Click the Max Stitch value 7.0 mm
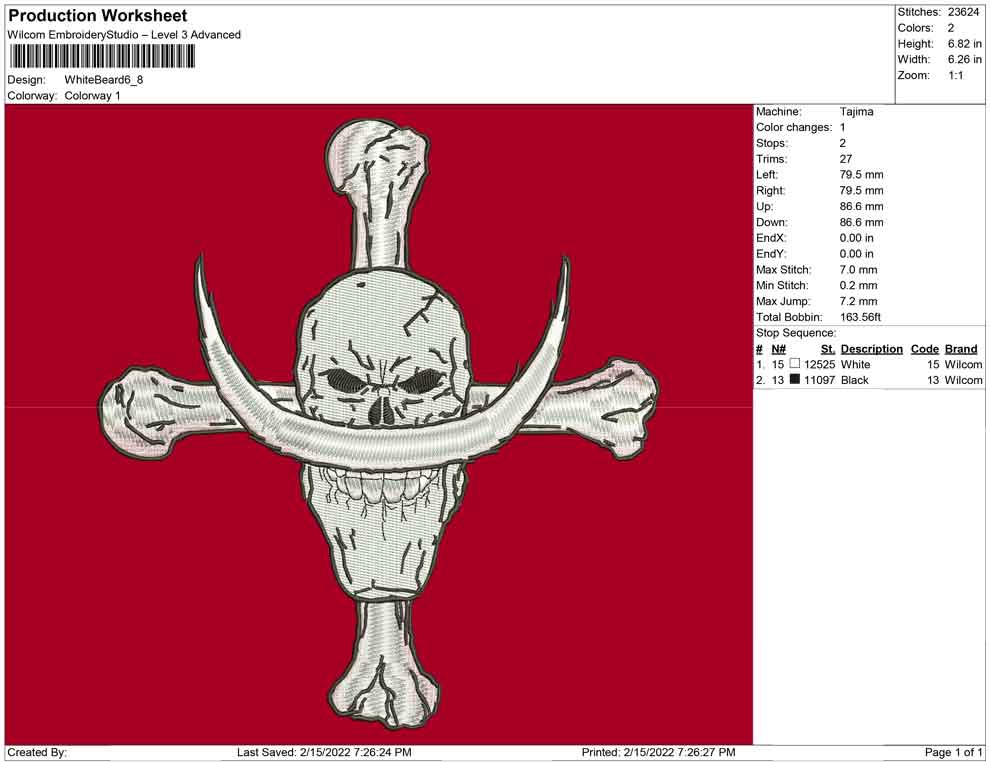 tap(858, 270)
